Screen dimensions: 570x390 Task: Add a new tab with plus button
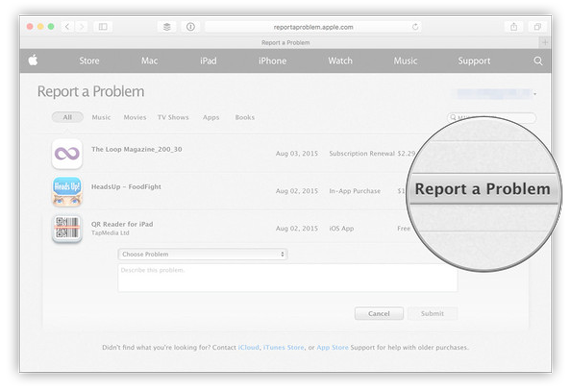pos(545,43)
